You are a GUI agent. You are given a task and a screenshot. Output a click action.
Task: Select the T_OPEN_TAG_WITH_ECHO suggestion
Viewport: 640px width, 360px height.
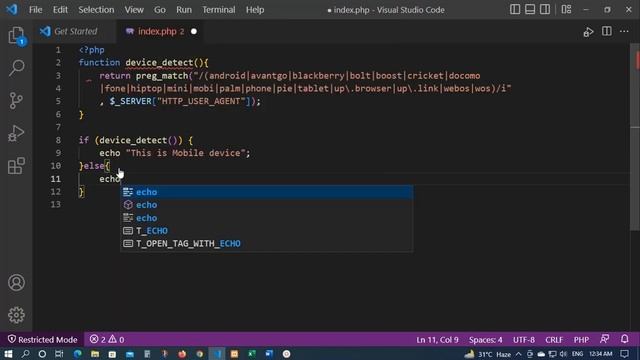click(267, 244)
